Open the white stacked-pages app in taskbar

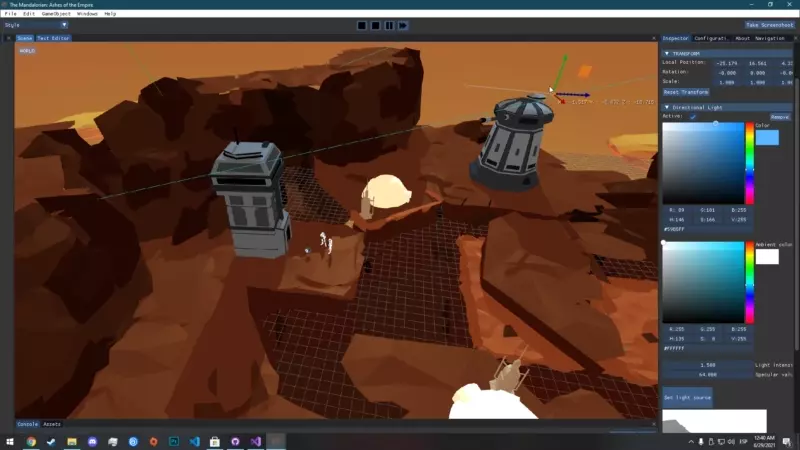pos(113,442)
